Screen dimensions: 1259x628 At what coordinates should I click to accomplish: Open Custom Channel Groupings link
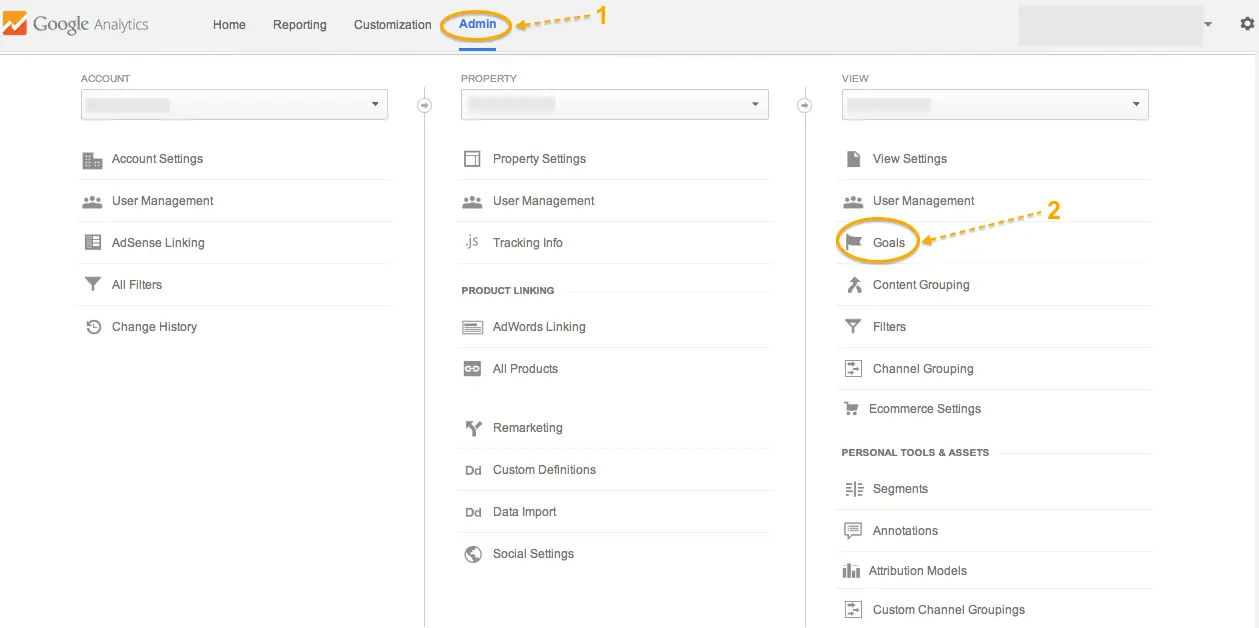(x=948, y=610)
